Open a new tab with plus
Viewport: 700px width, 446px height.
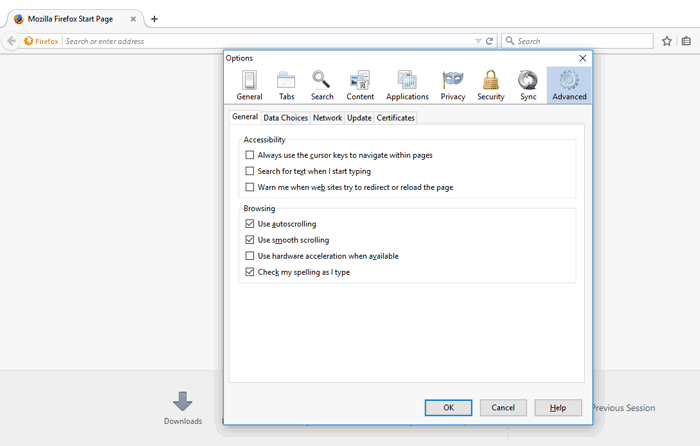click(154, 19)
